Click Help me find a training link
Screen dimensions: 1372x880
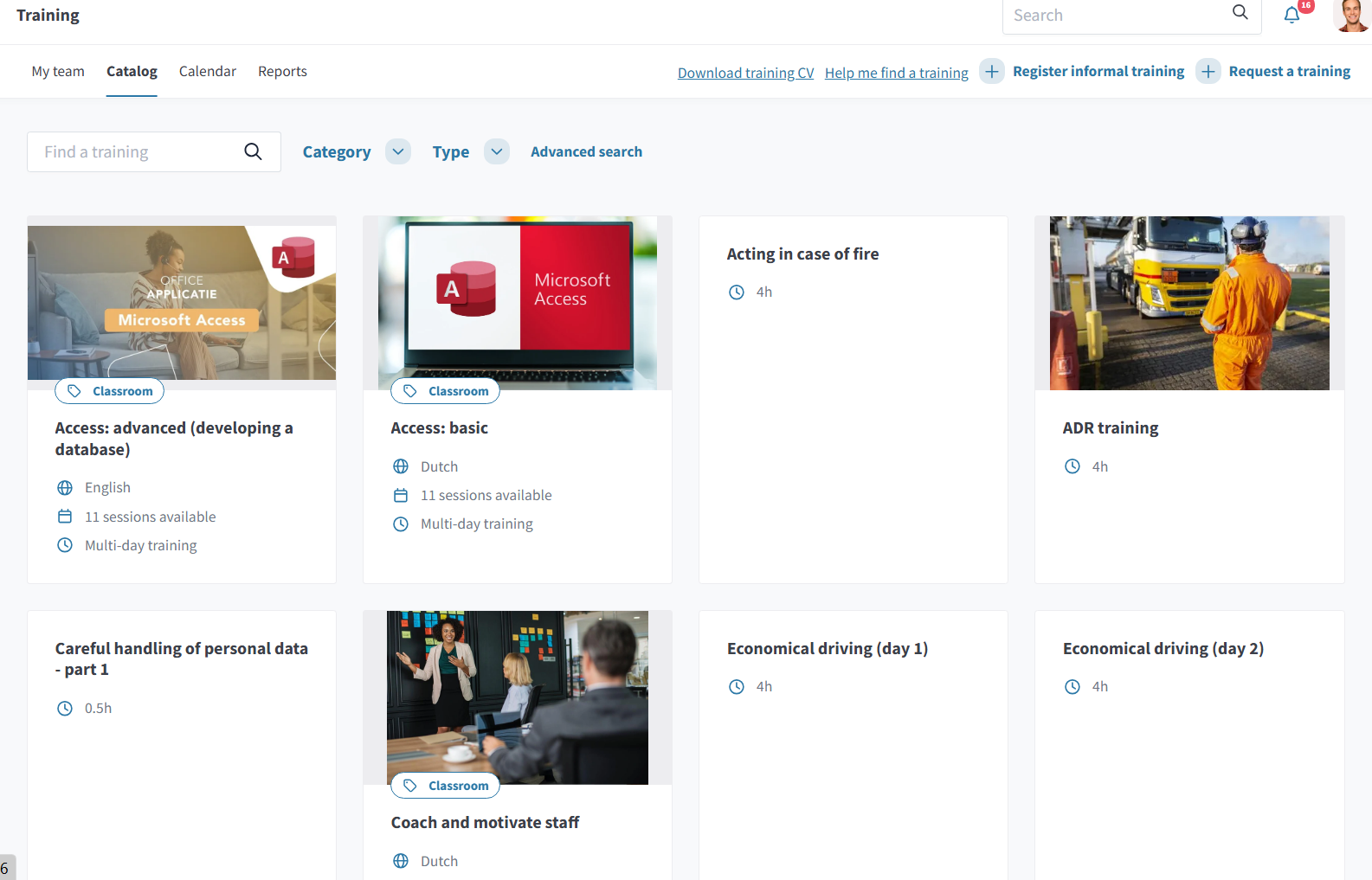pyautogui.click(x=897, y=73)
